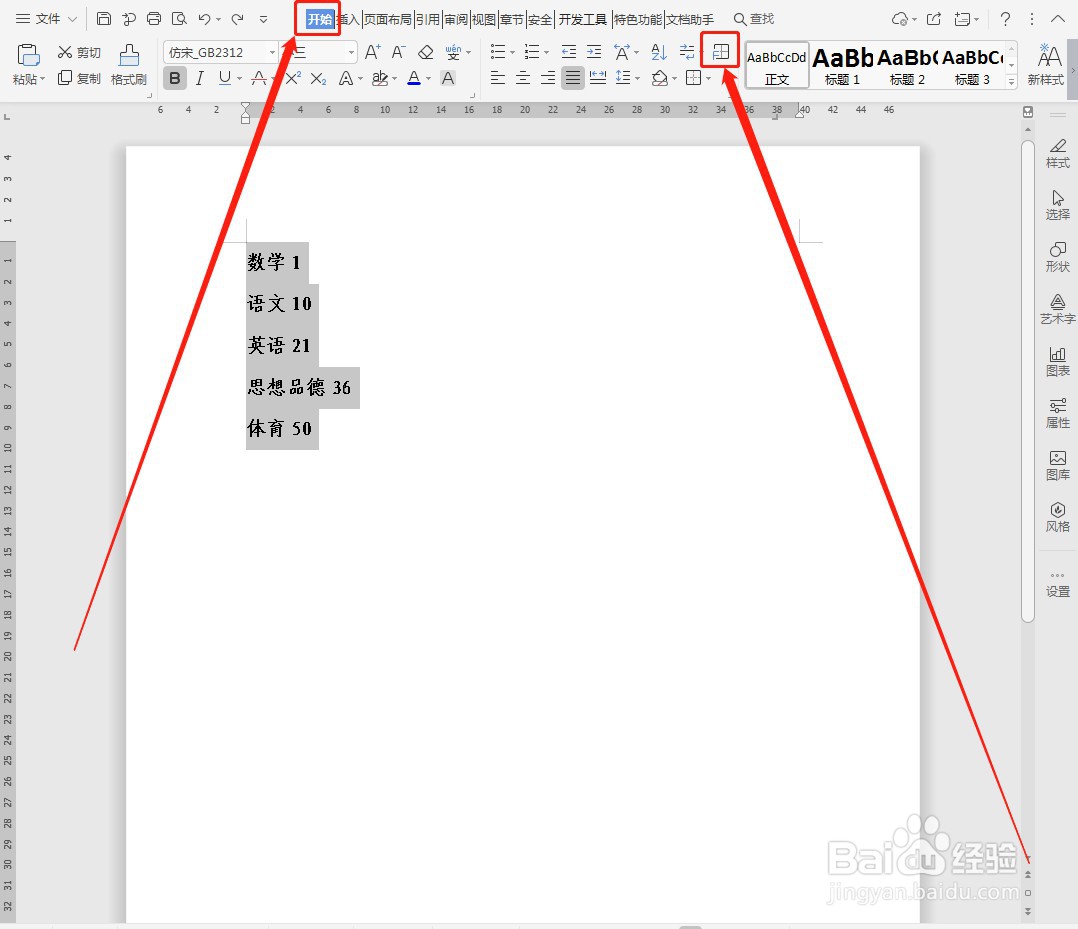Screen dimensions: 1078x929
Task: Open the 文件 file menu dropdown
Action: (x=47, y=19)
